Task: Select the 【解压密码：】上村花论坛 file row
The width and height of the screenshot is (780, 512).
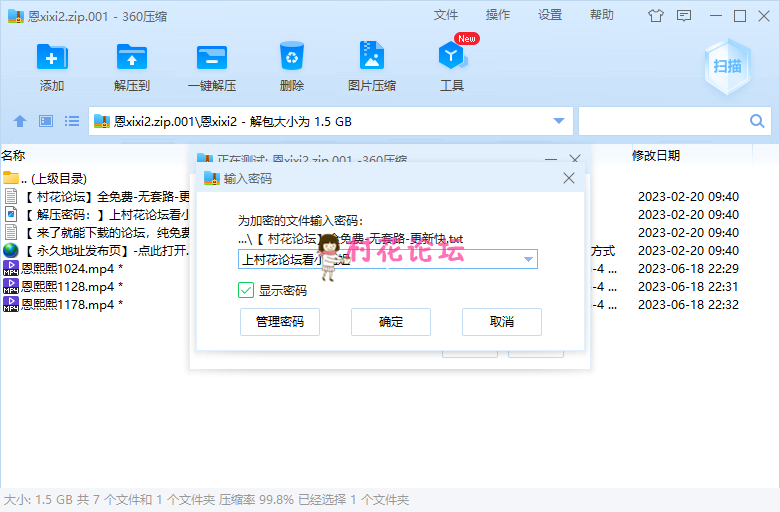Action: 97,214
